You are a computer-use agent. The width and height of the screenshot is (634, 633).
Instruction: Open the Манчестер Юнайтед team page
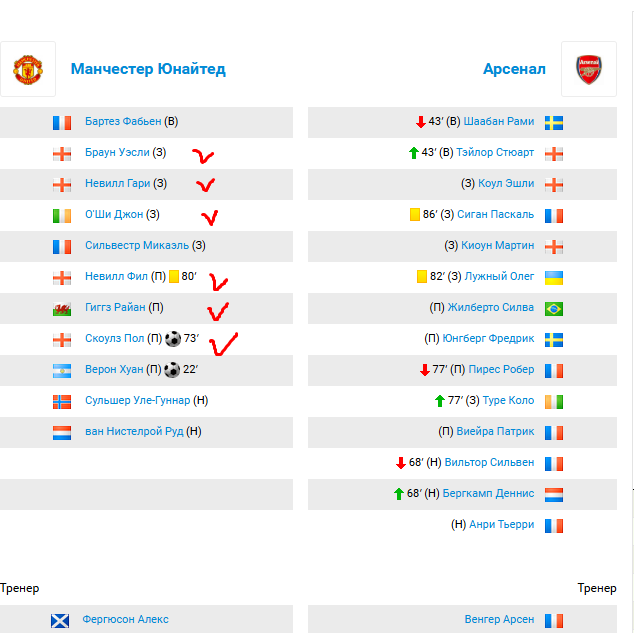click(x=148, y=69)
